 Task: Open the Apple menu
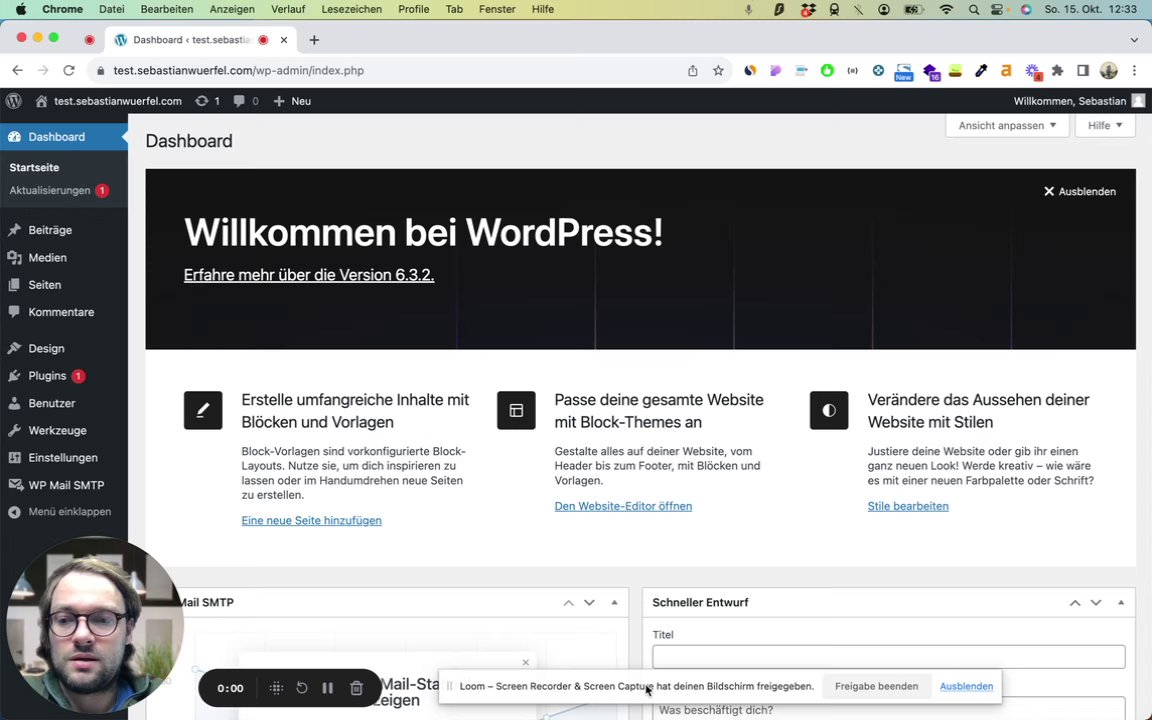coord(21,10)
